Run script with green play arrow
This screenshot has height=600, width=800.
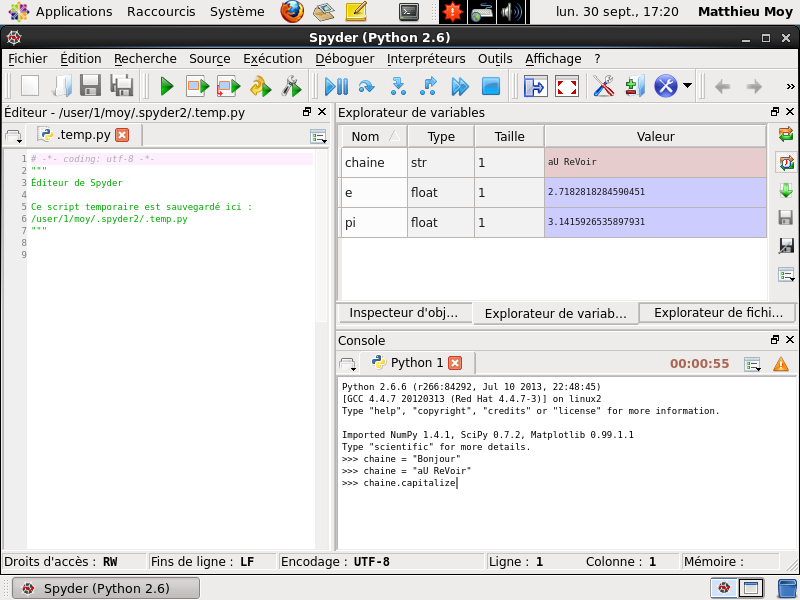(167, 86)
